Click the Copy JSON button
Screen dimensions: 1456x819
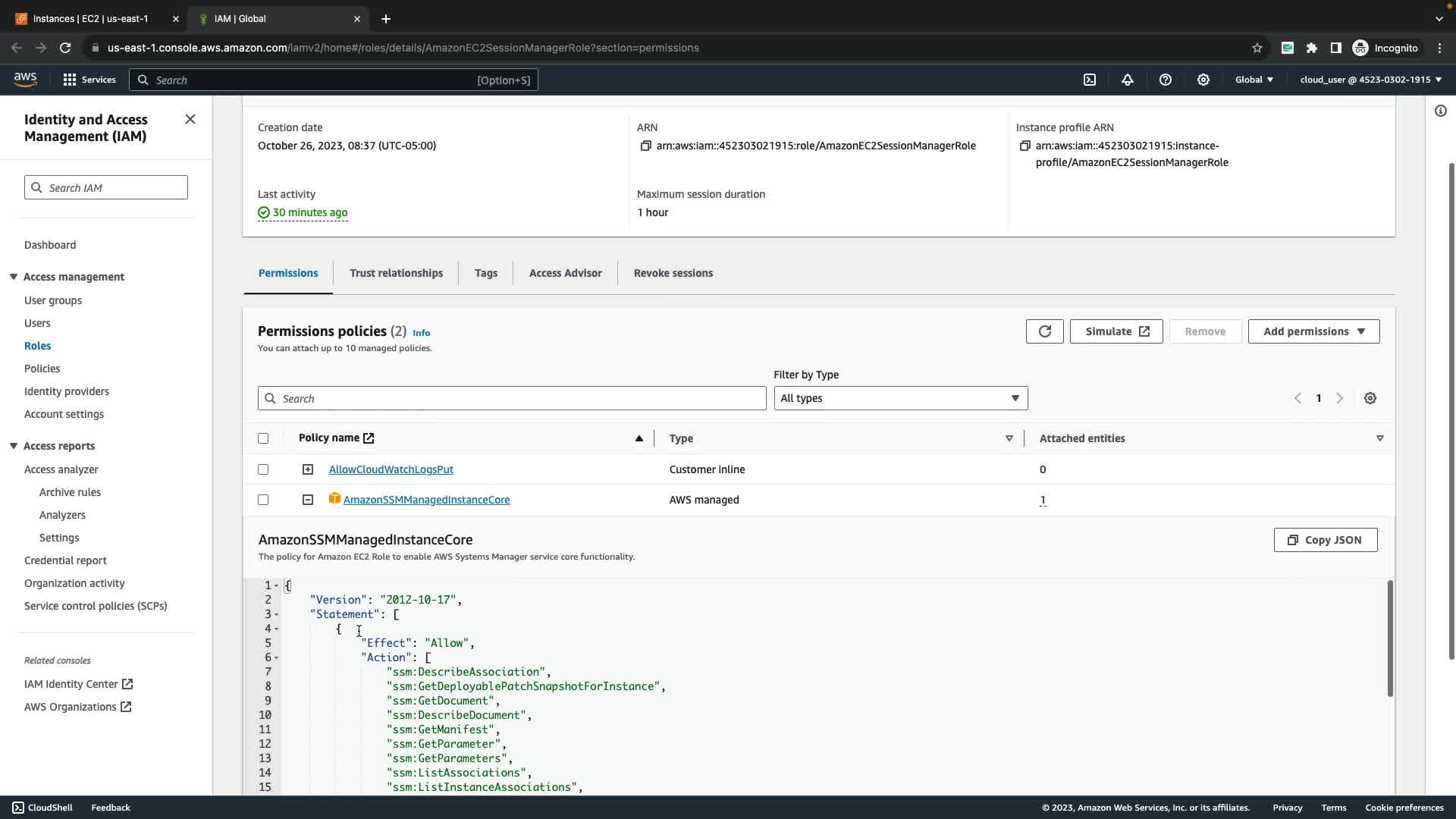tap(1325, 540)
